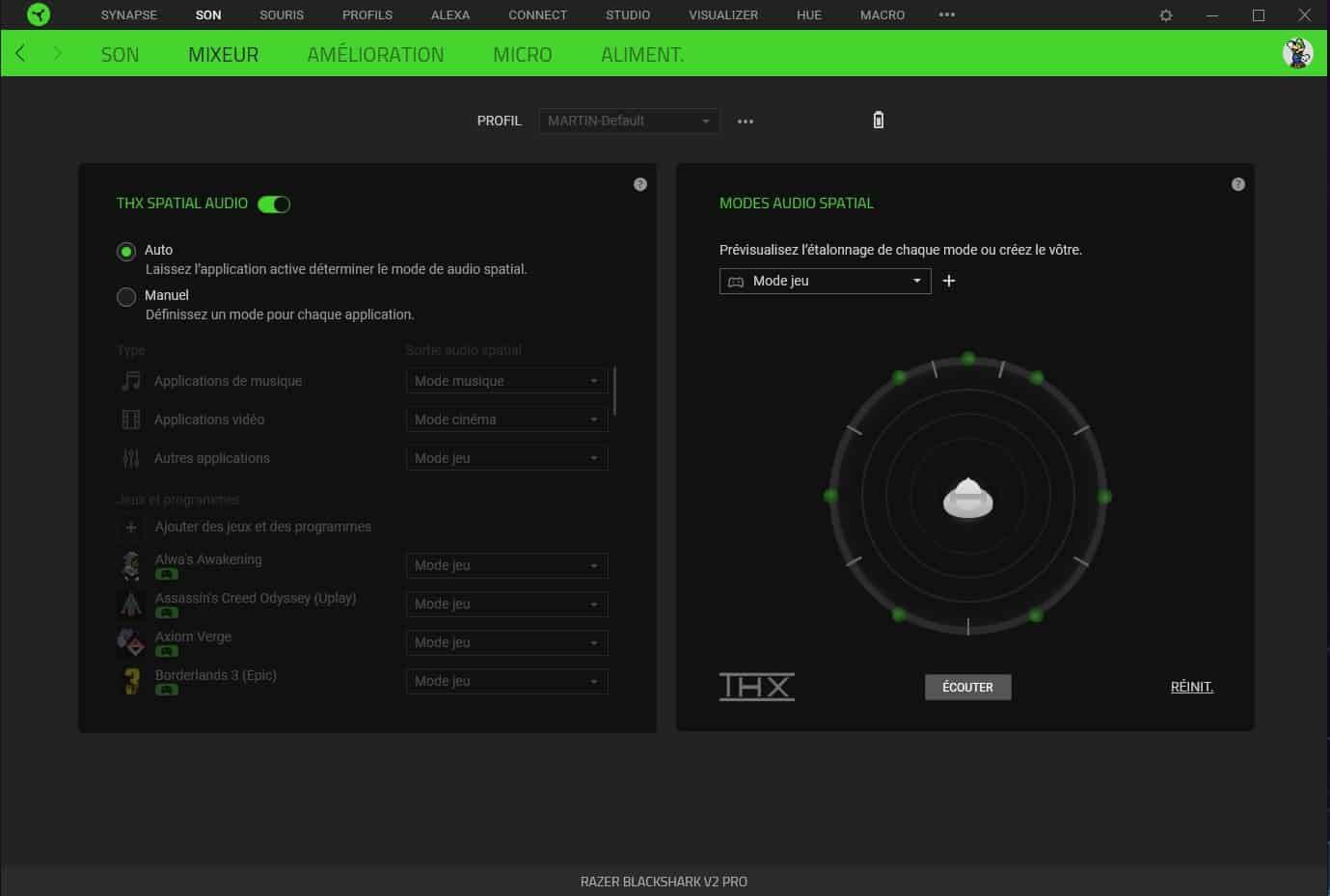Open the MARTIN-Default profile dropdown
This screenshot has width=1330, height=896.
click(x=629, y=121)
